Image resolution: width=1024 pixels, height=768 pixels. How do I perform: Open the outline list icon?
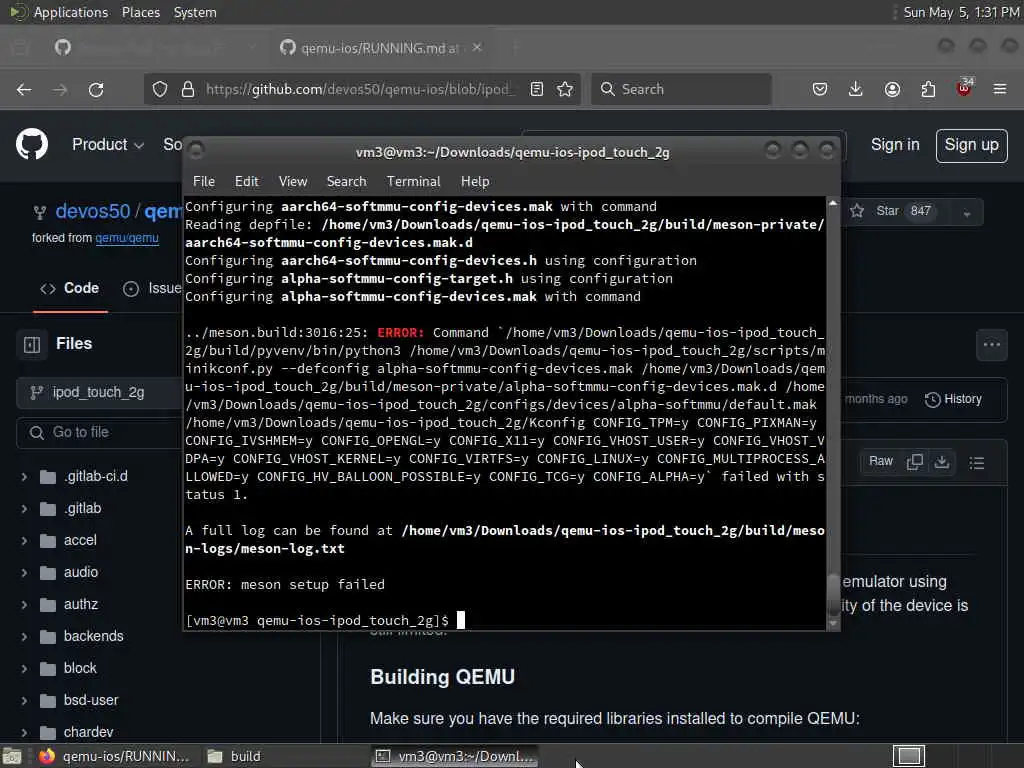[x=977, y=463]
